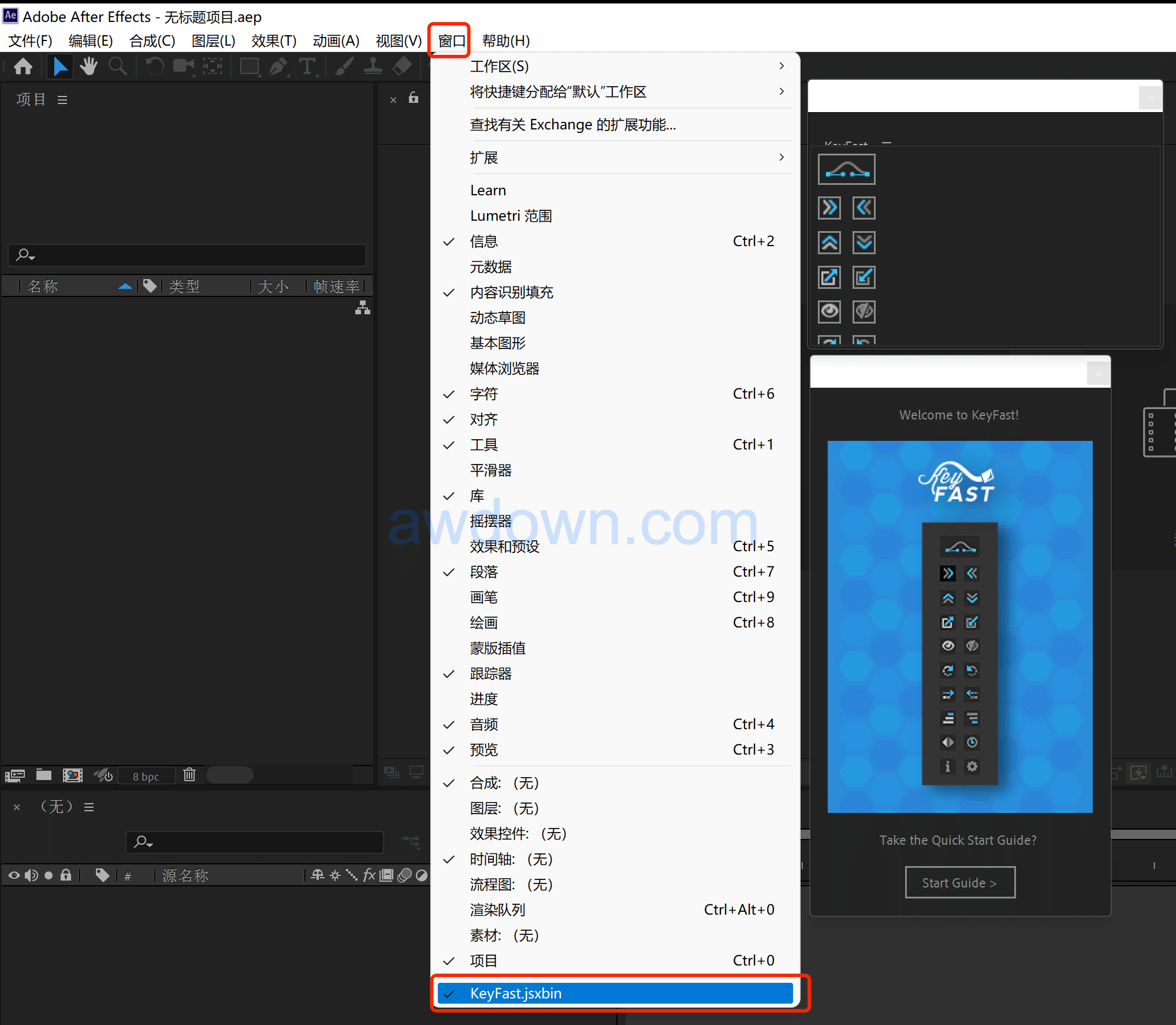Disable the 跟踪器 panel entry
The height and width of the screenshot is (1025, 1176).
coord(491,674)
